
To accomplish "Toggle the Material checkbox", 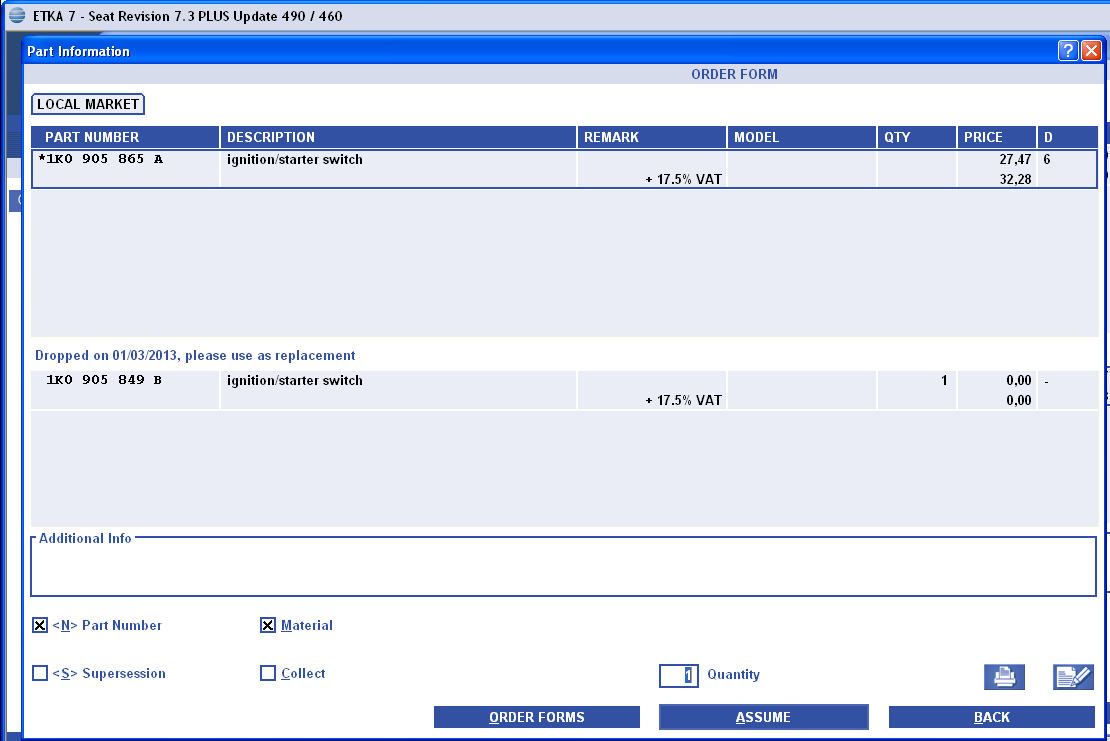I will pyautogui.click(x=268, y=625).
